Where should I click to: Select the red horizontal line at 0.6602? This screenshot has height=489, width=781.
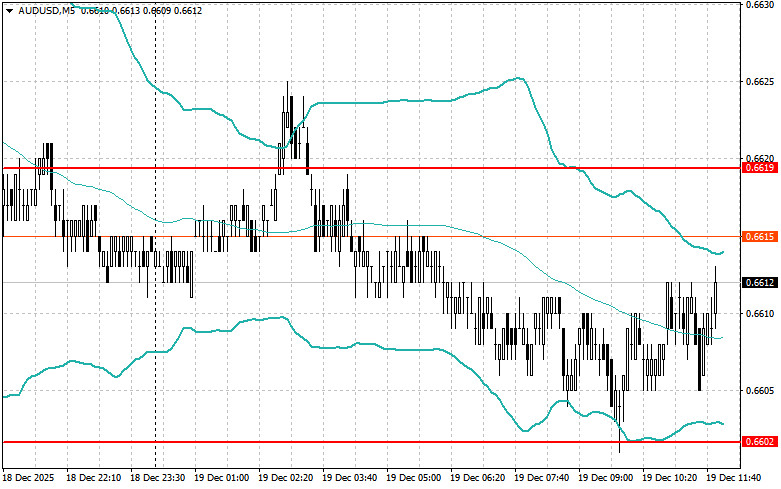[x=371, y=442]
